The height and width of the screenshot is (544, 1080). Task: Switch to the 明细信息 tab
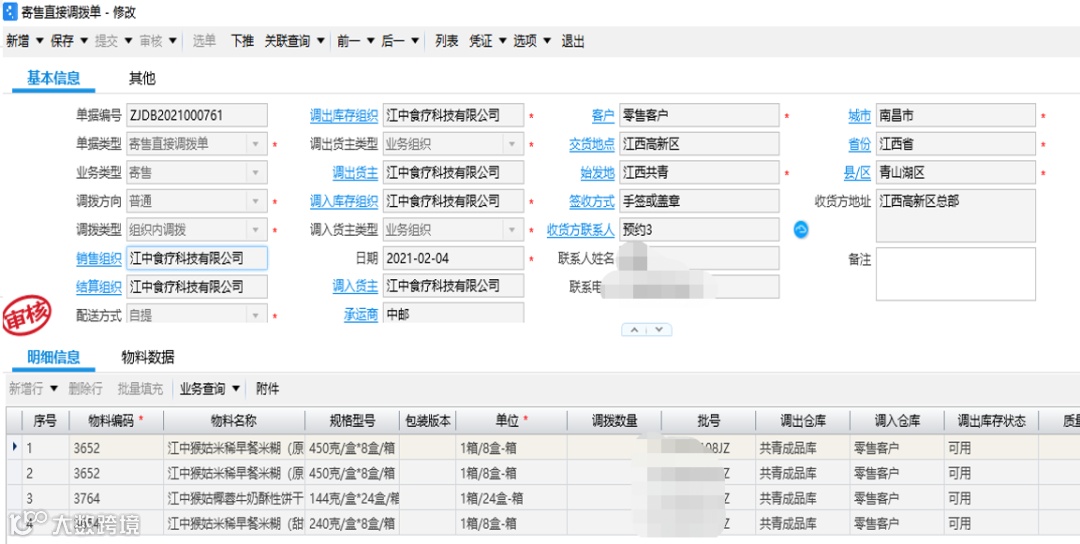53,357
